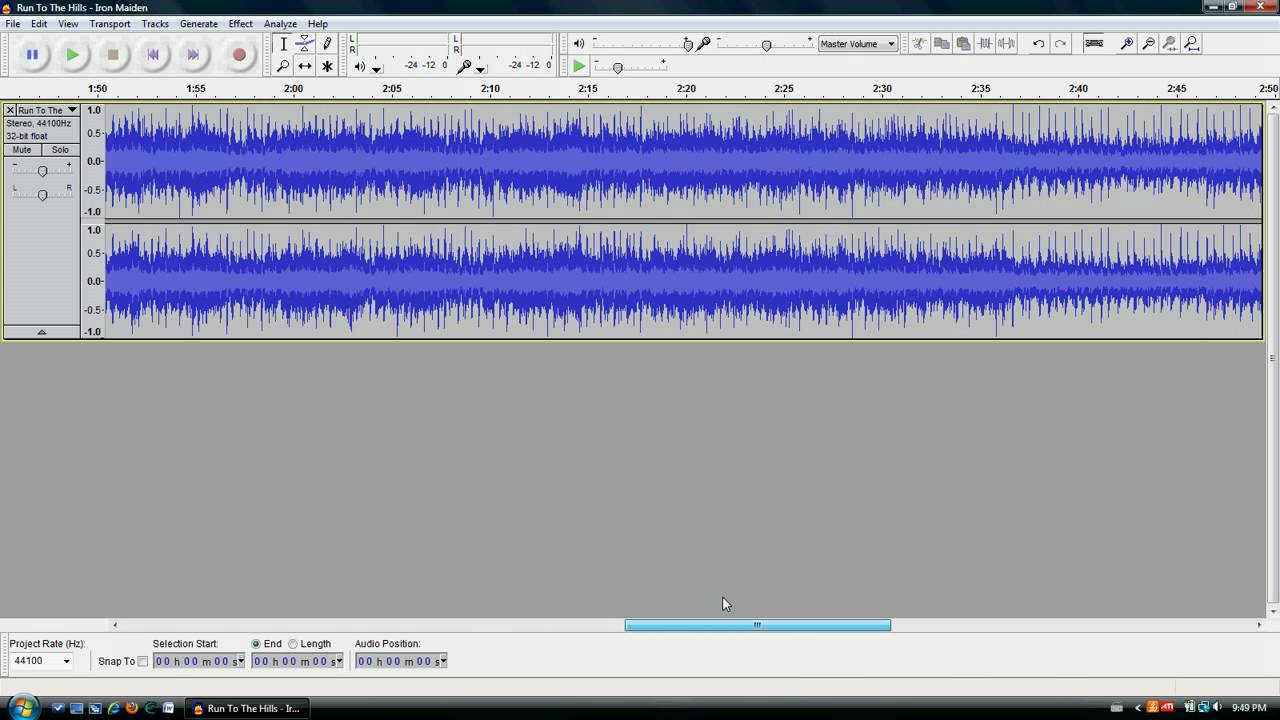The width and height of the screenshot is (1280, 720).
Task: Click the horizontal scrollbar thumb
Action: click(758, 625)
